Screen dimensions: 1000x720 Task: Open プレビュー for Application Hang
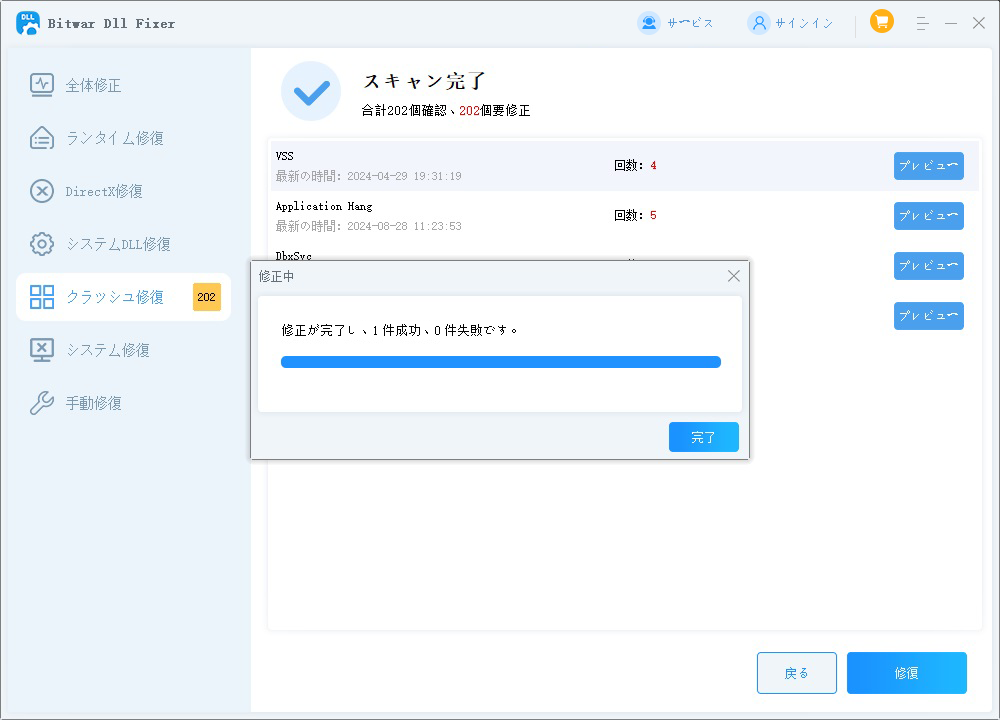pyautogui.click(x=928, y=215)
